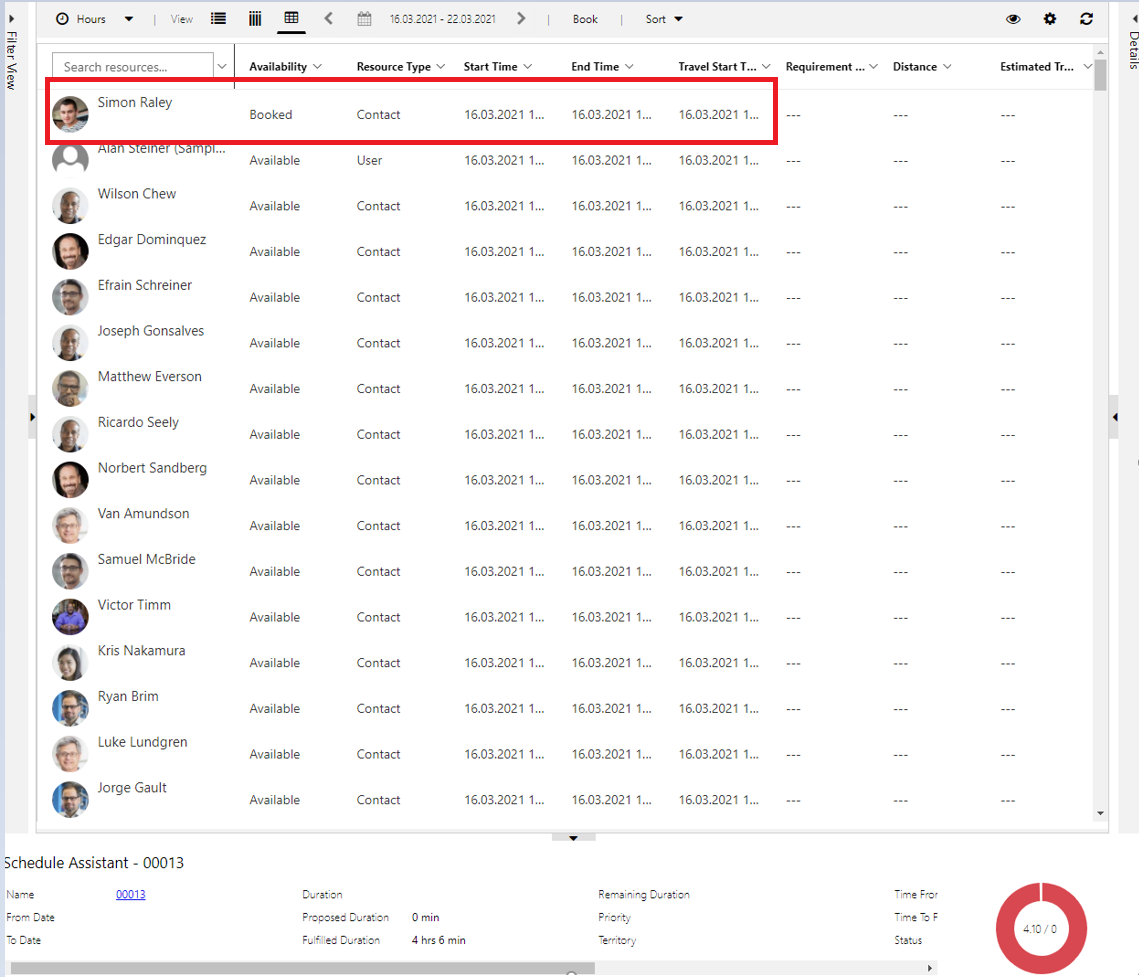The height and width of the screenshot is (977, 1139).
Task: Select the Simon Raley resource name
Action: (135, 102)
